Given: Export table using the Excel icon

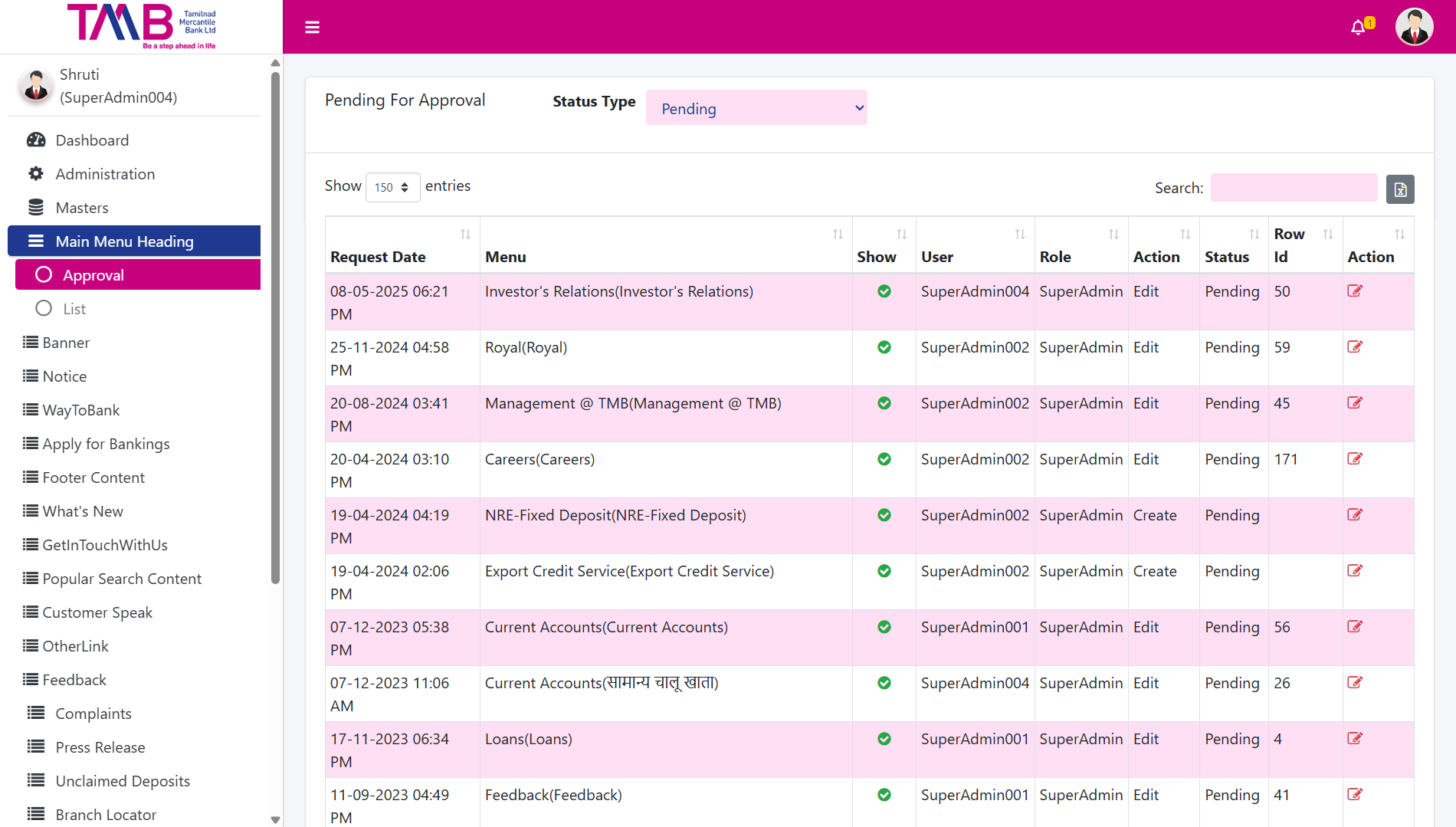Looking at the screenshot, I should (1399, 189).
